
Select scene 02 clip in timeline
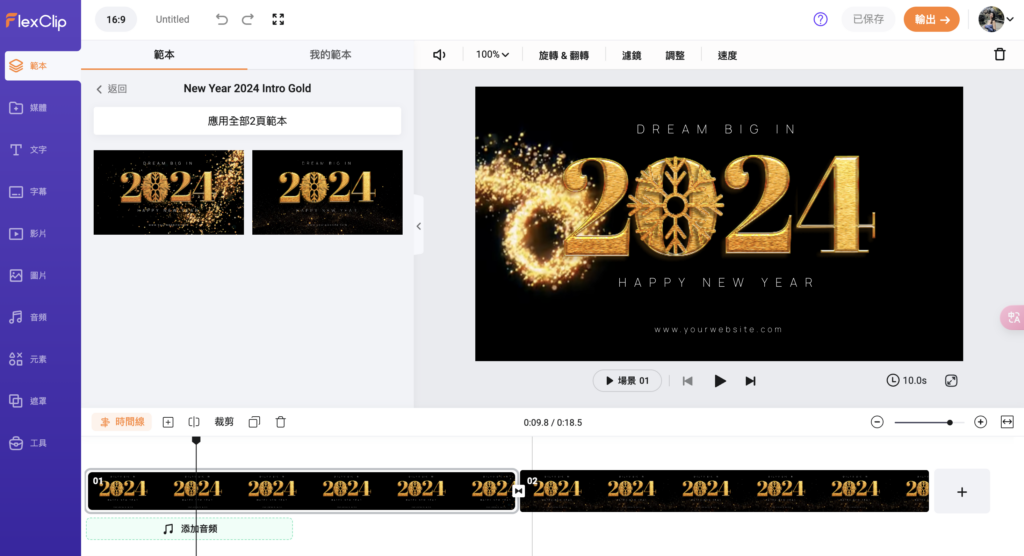tap(724, 491)
